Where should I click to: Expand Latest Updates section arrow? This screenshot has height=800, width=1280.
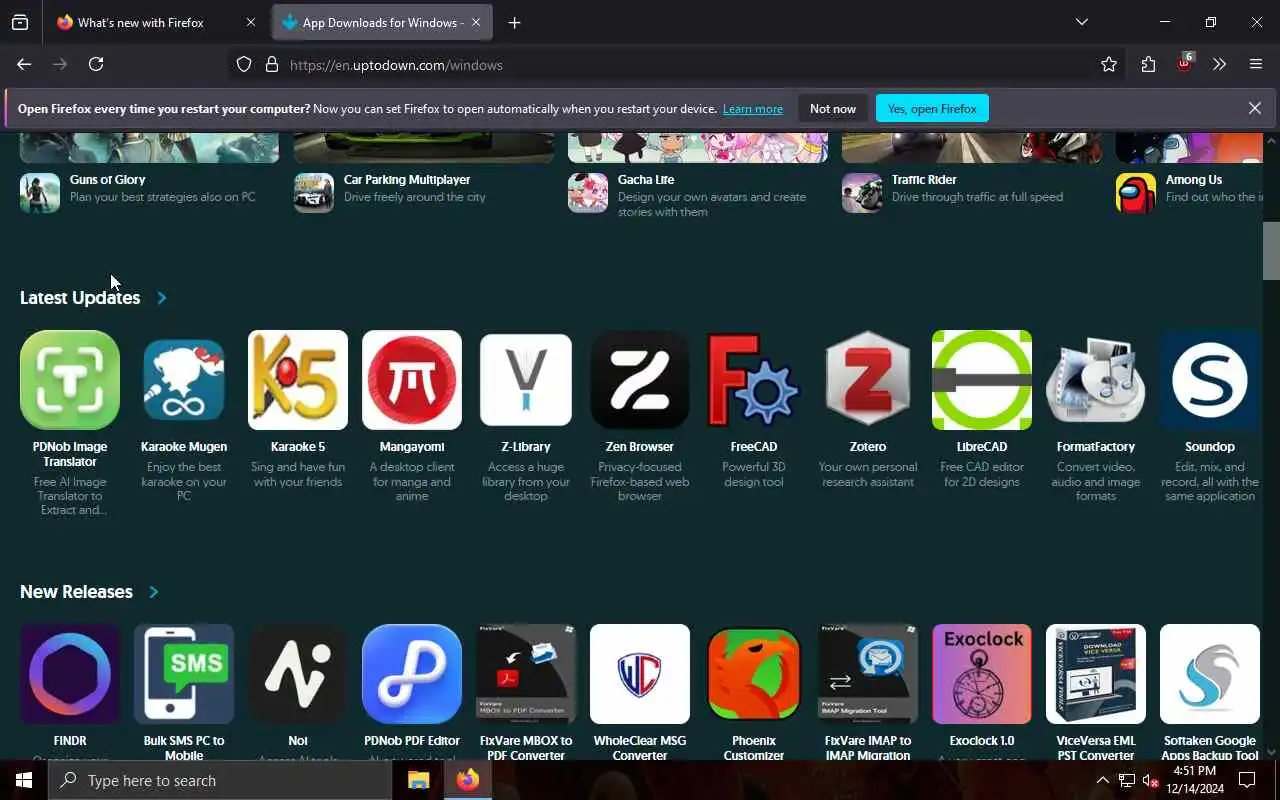[162, 298]
